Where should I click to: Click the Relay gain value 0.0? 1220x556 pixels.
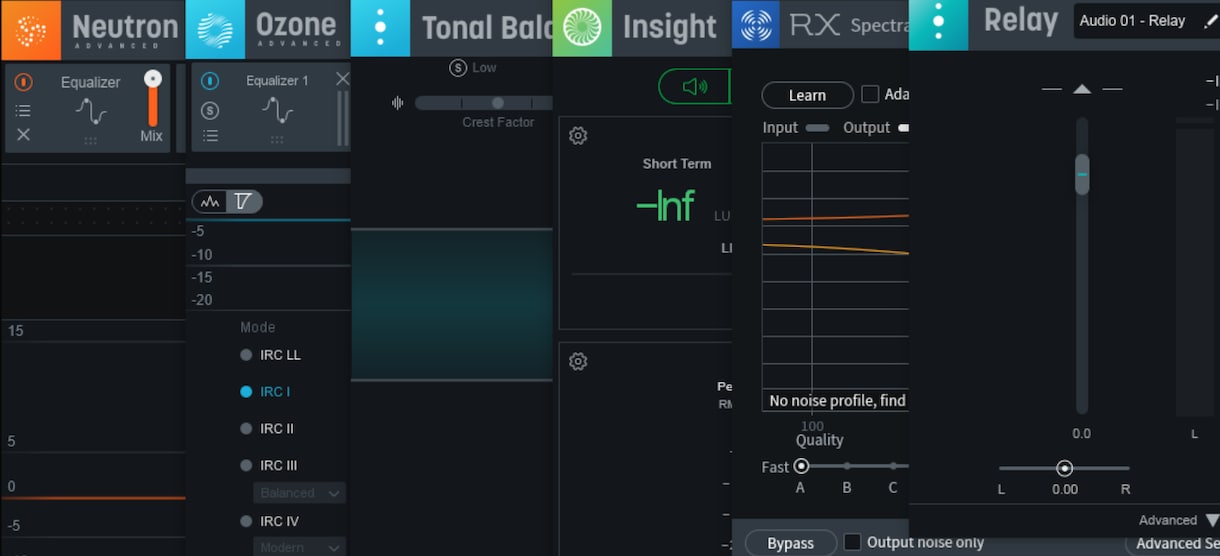[x=1082, y=434]
